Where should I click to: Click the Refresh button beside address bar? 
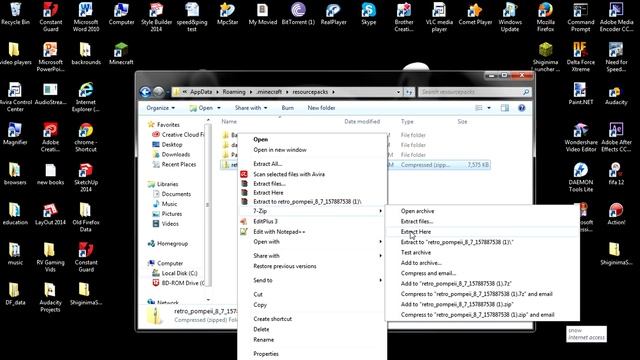coord(409,92)
